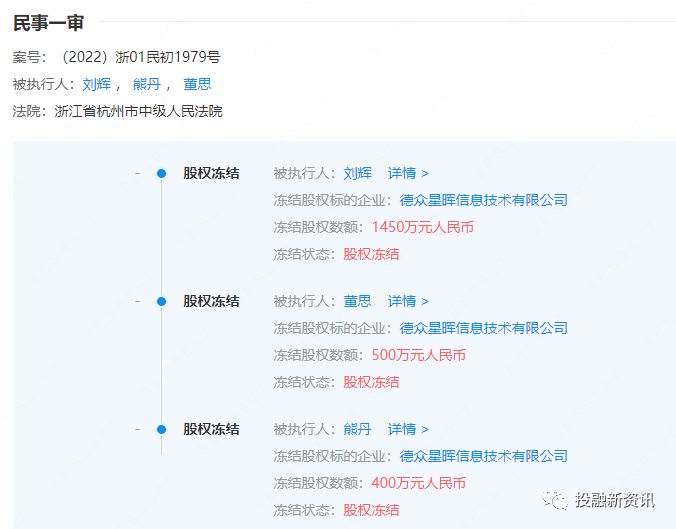676x529 pixels.
Task: Click bold 股权冻结 title of the second entry
Action: click(211, 301)
